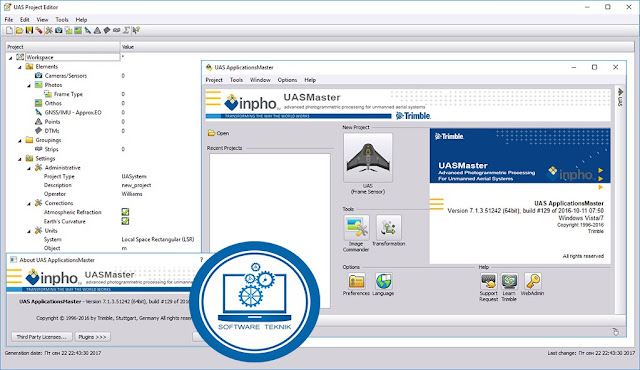Collapse the Photos tree node
The image size is (640, 370).
click(x=29, y=85)
